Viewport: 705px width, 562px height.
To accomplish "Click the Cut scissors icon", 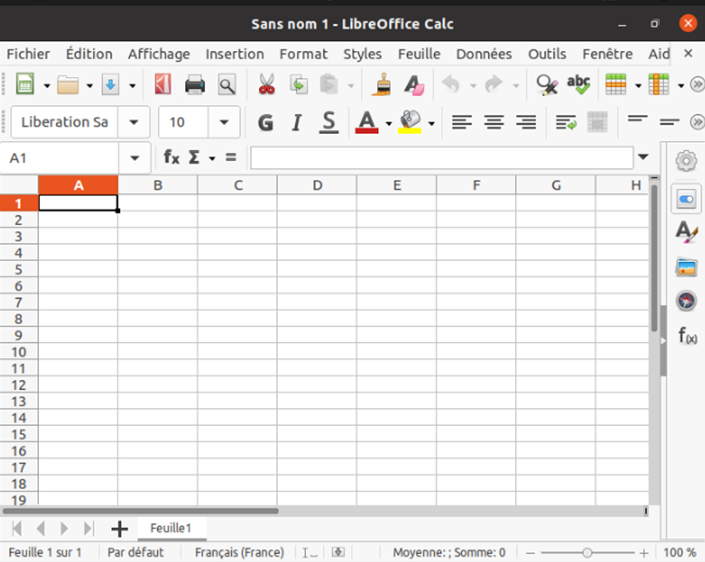I will [266, 85].
